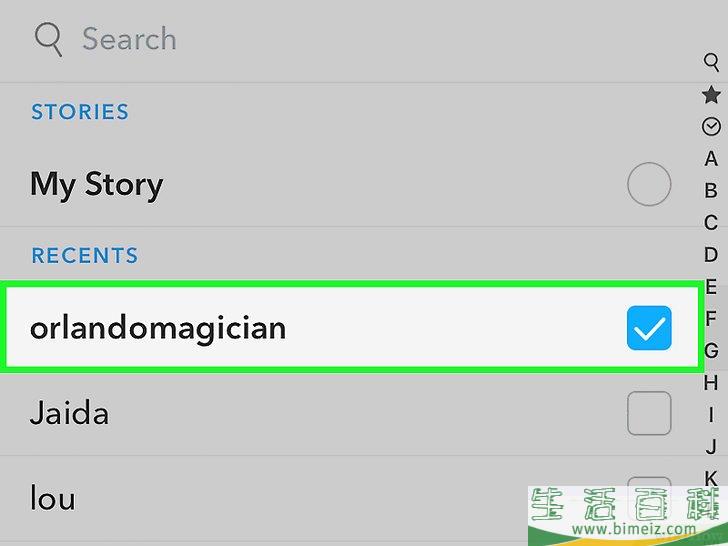728x546 pixels.
Task: Tap the lou contact name
Action: point(52,497)
